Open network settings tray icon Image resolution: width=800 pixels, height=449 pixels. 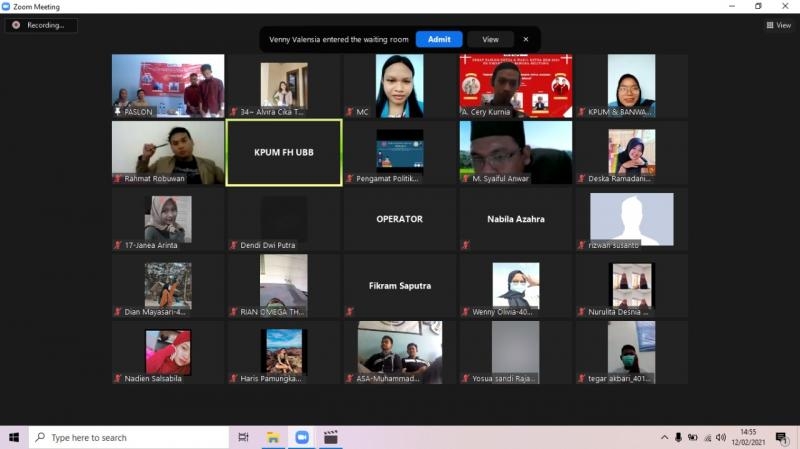coord(707,437)
